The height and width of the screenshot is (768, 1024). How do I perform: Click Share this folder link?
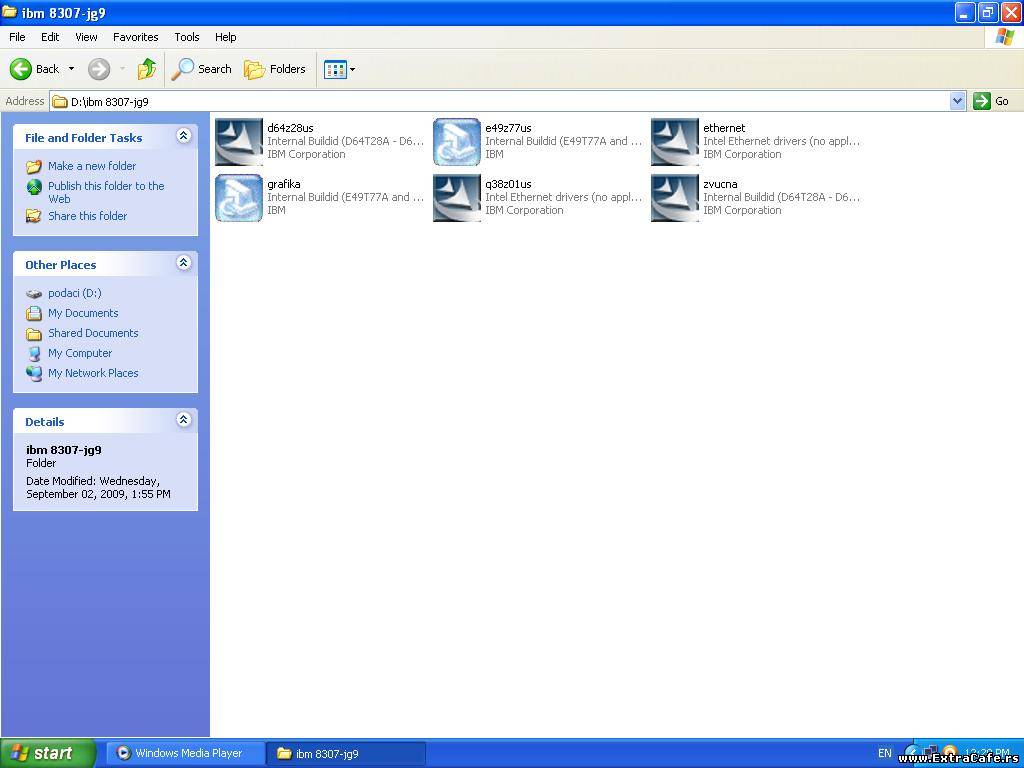[x=88, y=216]
